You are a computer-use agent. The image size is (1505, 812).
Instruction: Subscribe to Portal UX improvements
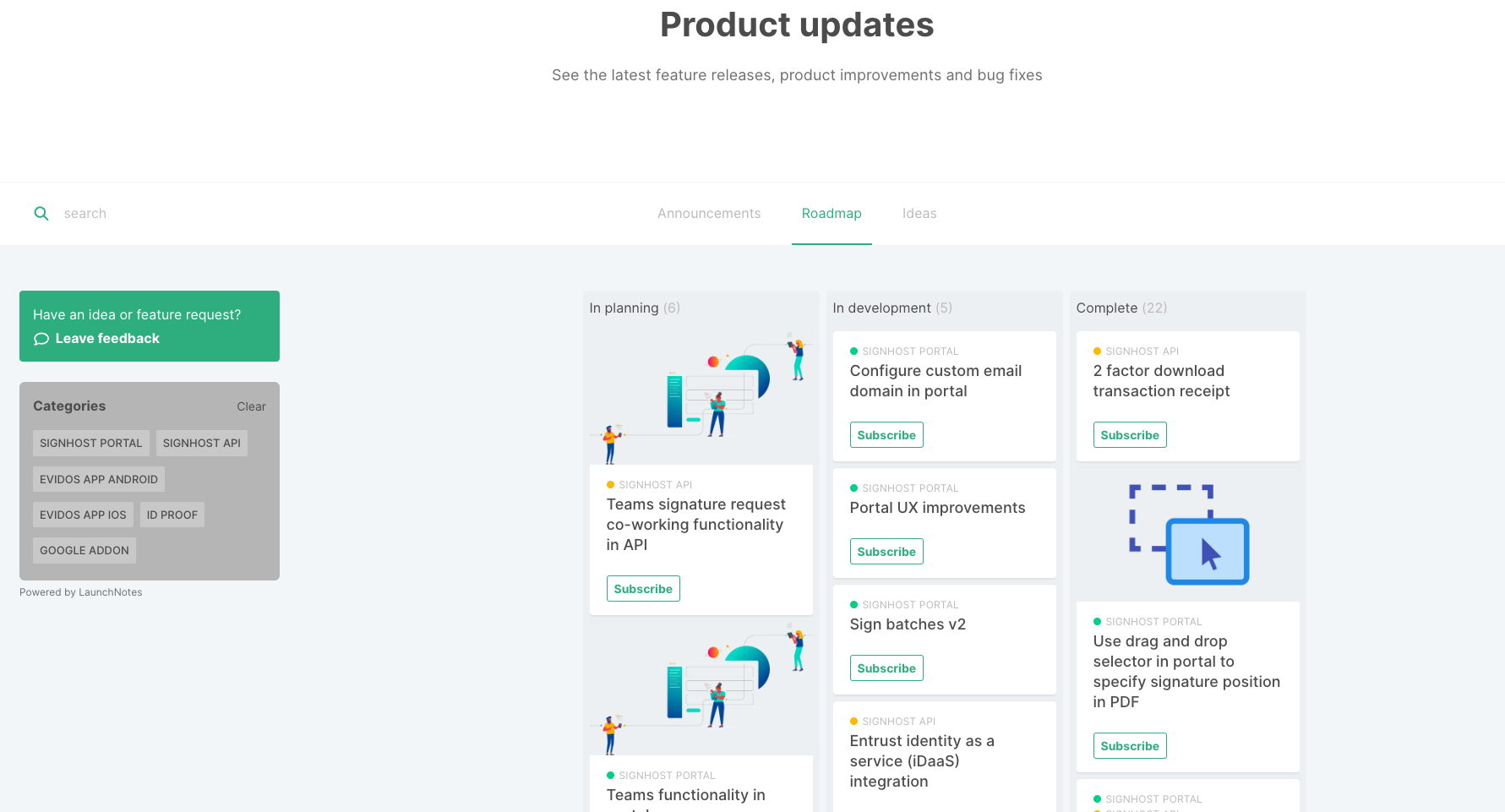click(886, 551)
